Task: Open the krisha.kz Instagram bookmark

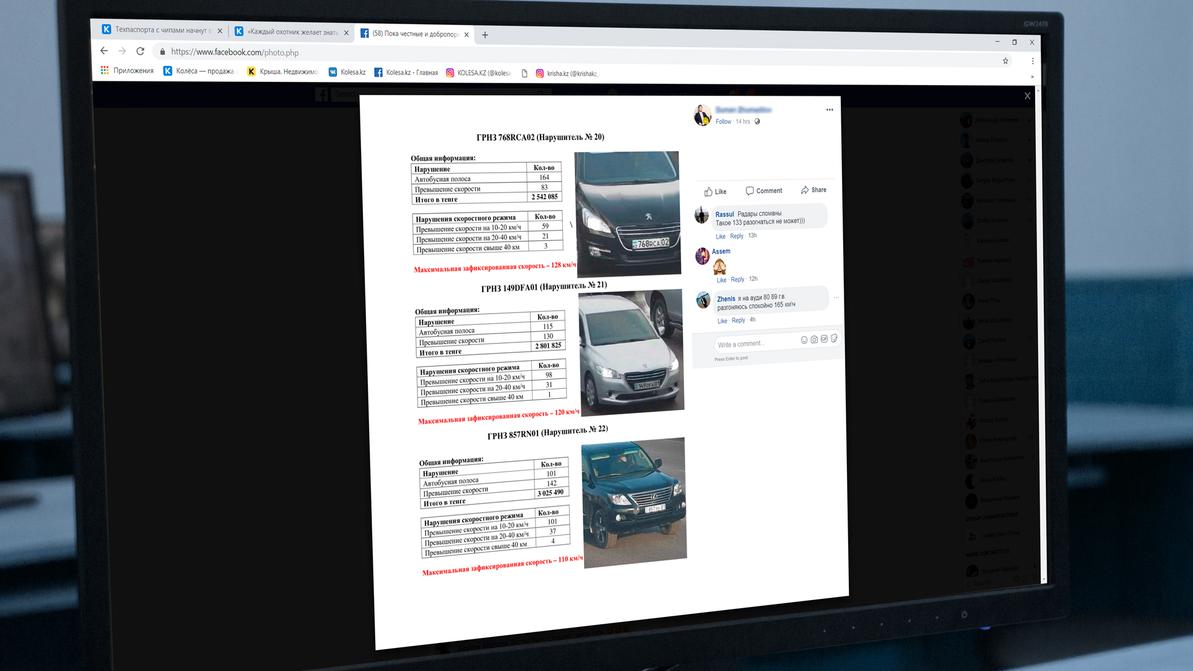Action: [x=567, y=74]
